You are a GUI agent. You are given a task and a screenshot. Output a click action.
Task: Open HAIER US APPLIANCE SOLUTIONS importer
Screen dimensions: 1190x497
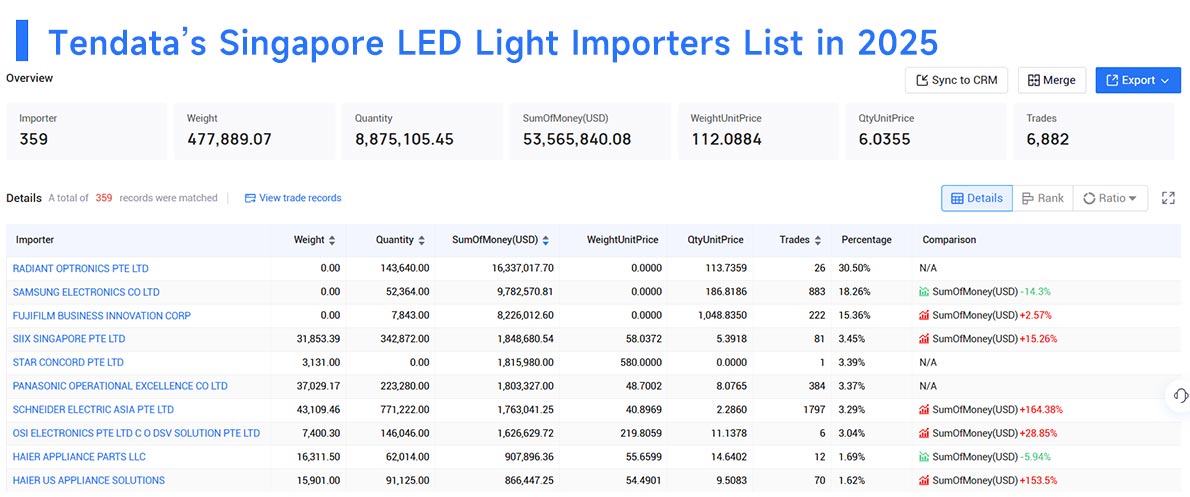(89, 480)
